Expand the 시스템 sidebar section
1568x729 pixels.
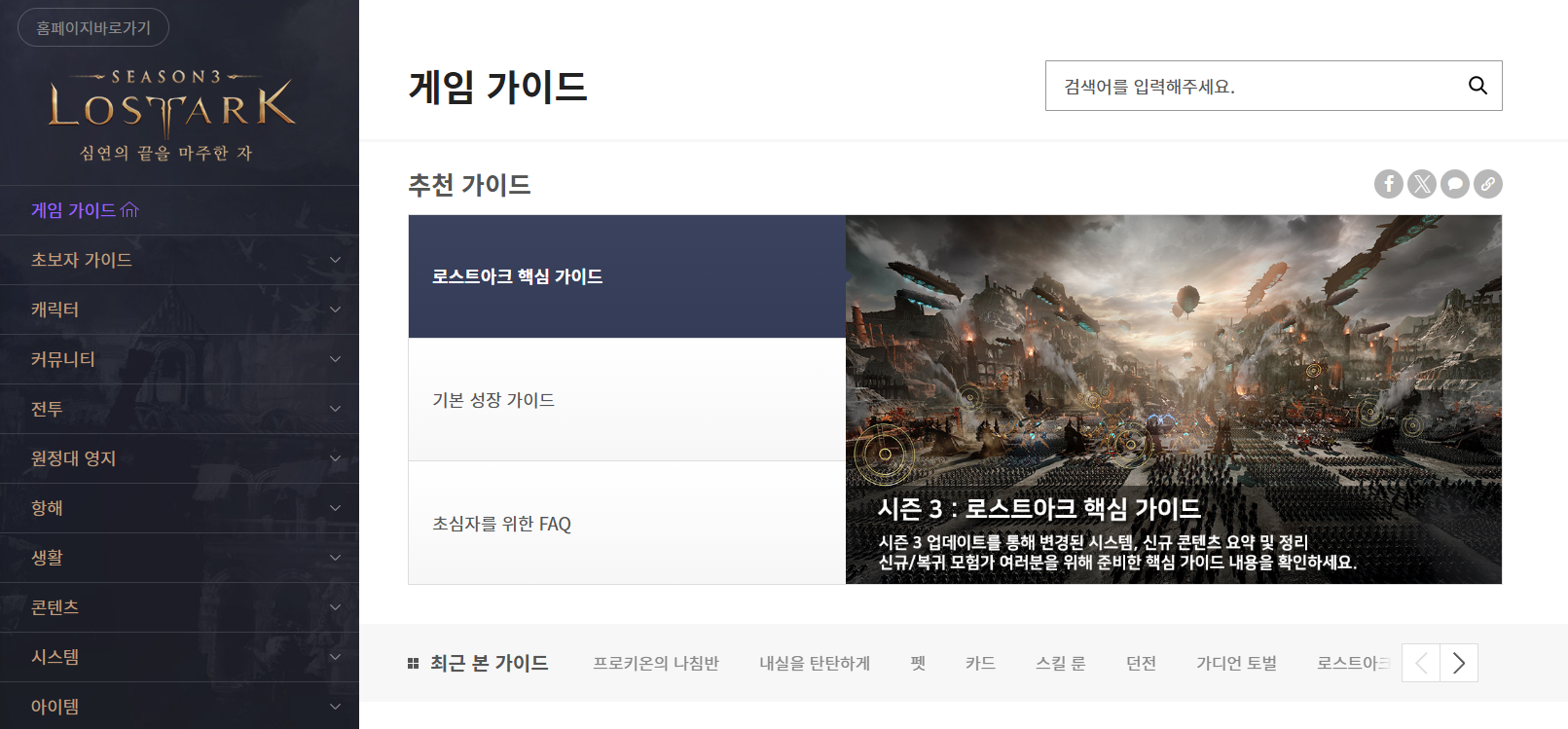click(179, 657)
